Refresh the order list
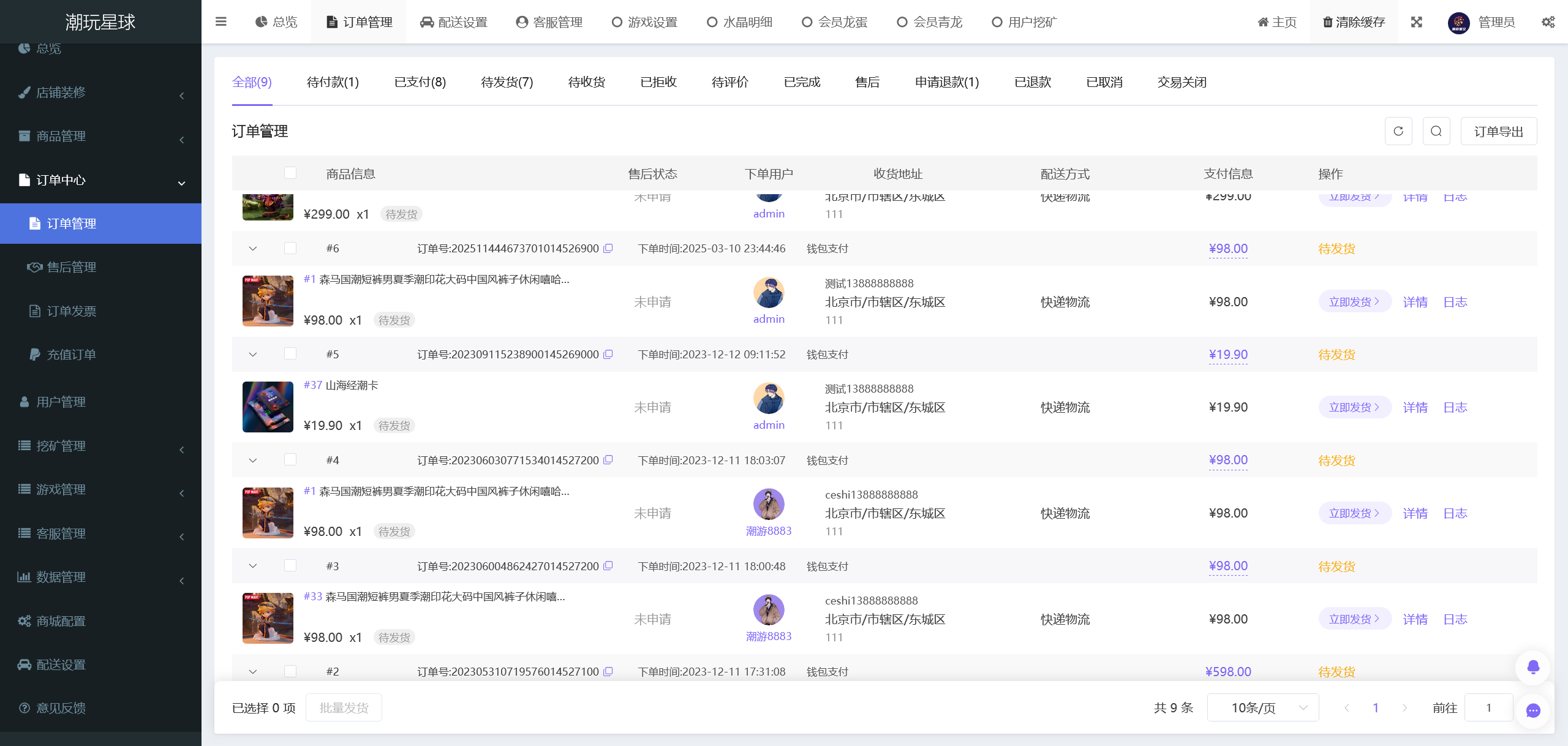 1398,130
